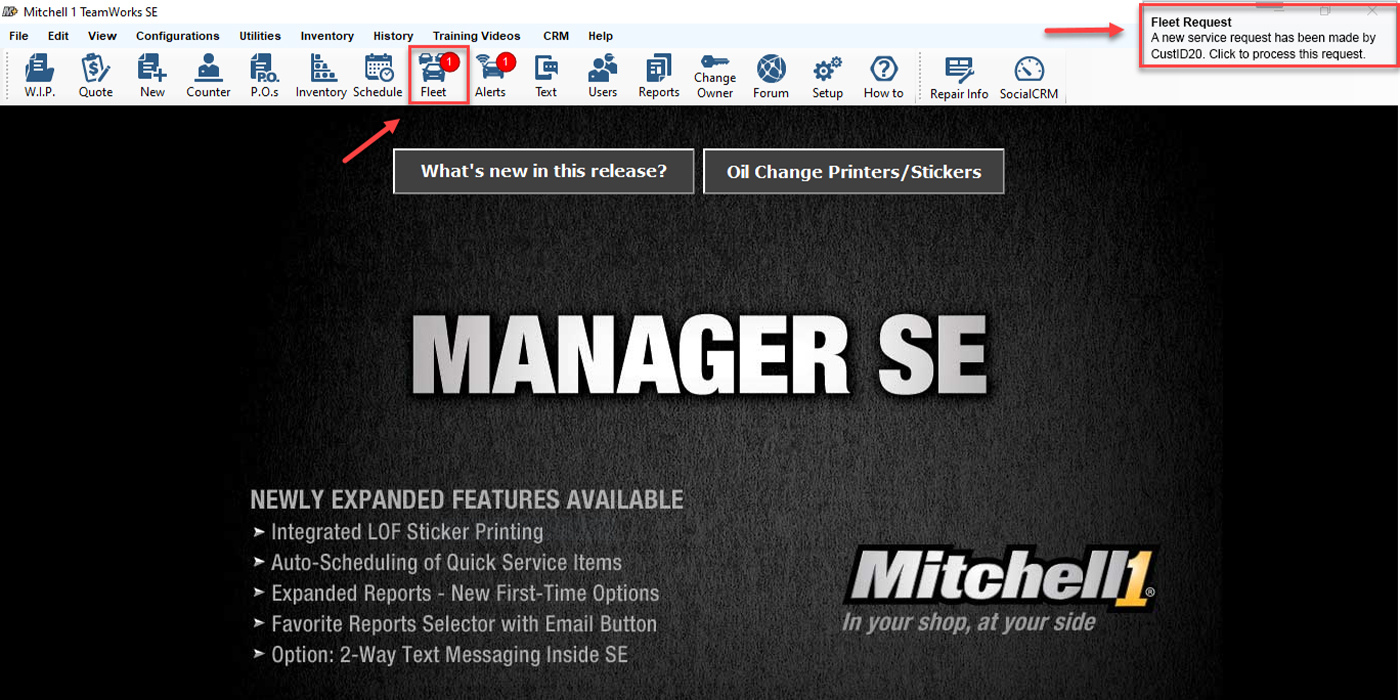Click the Change Owner key icon
Screen dimensions: 1400x700
(715, 77)
